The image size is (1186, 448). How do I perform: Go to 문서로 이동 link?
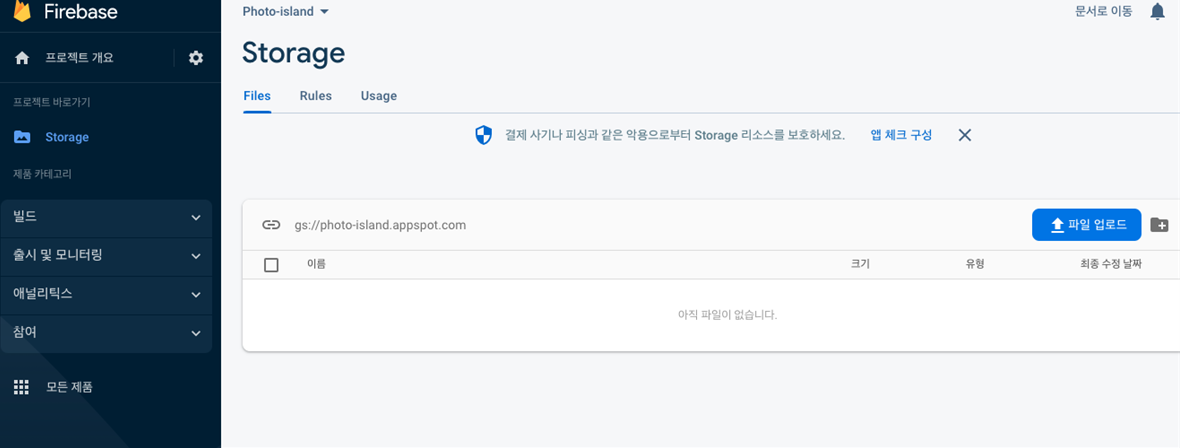pyautogui.click(x=1104, y=11)
